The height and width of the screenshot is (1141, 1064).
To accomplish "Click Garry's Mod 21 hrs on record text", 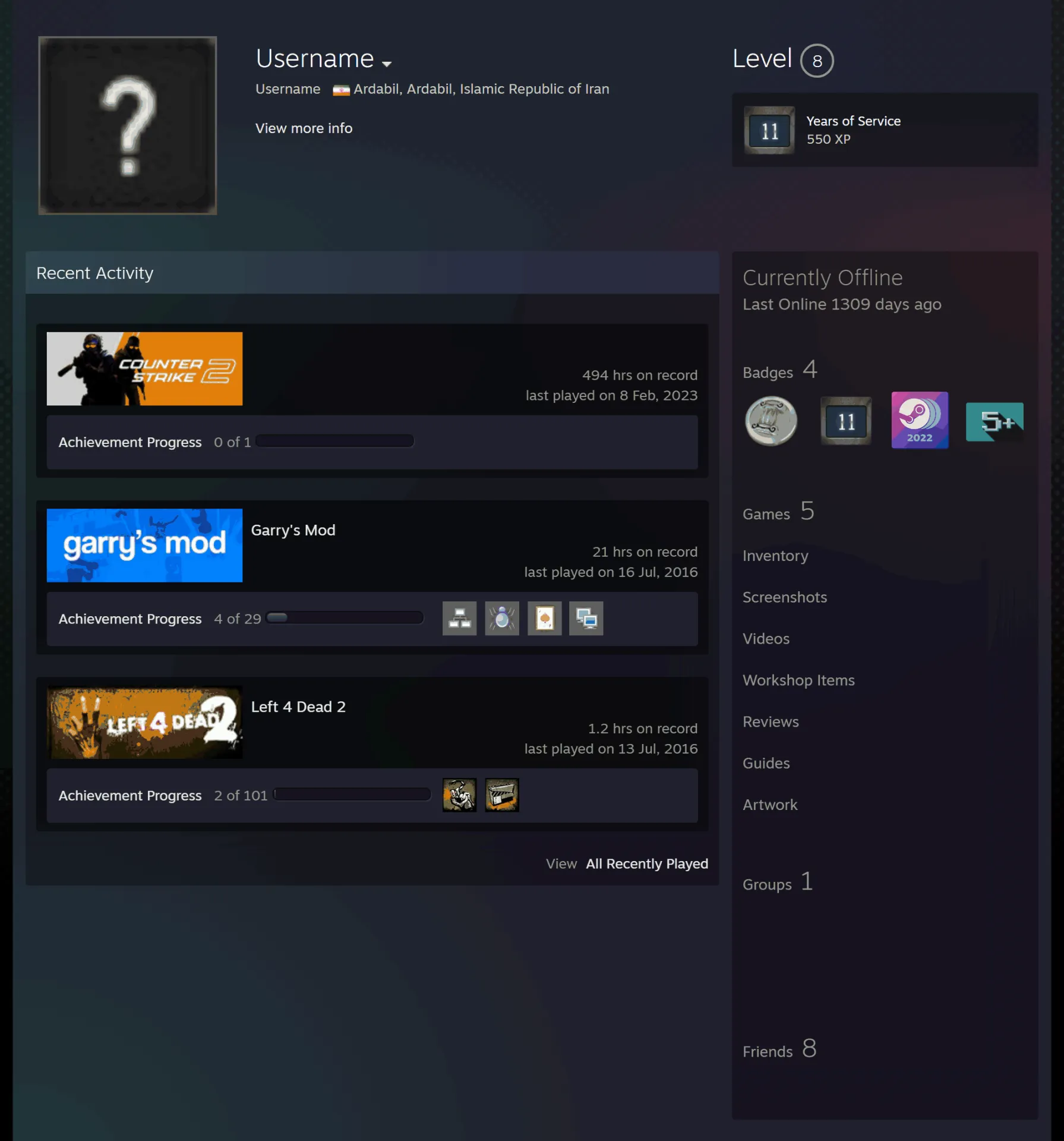I will (645, 552).
